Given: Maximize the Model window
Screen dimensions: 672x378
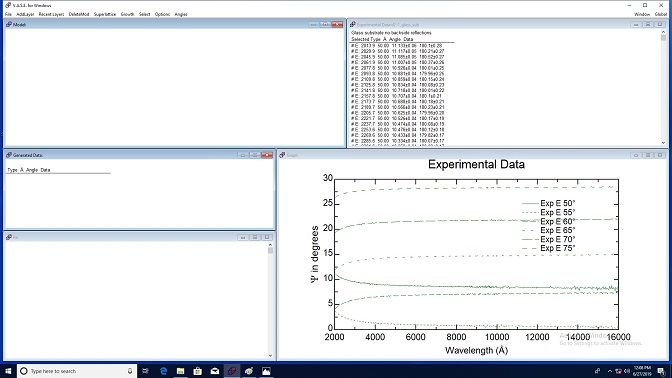Looking at the screenshot, I should [325, 24].
